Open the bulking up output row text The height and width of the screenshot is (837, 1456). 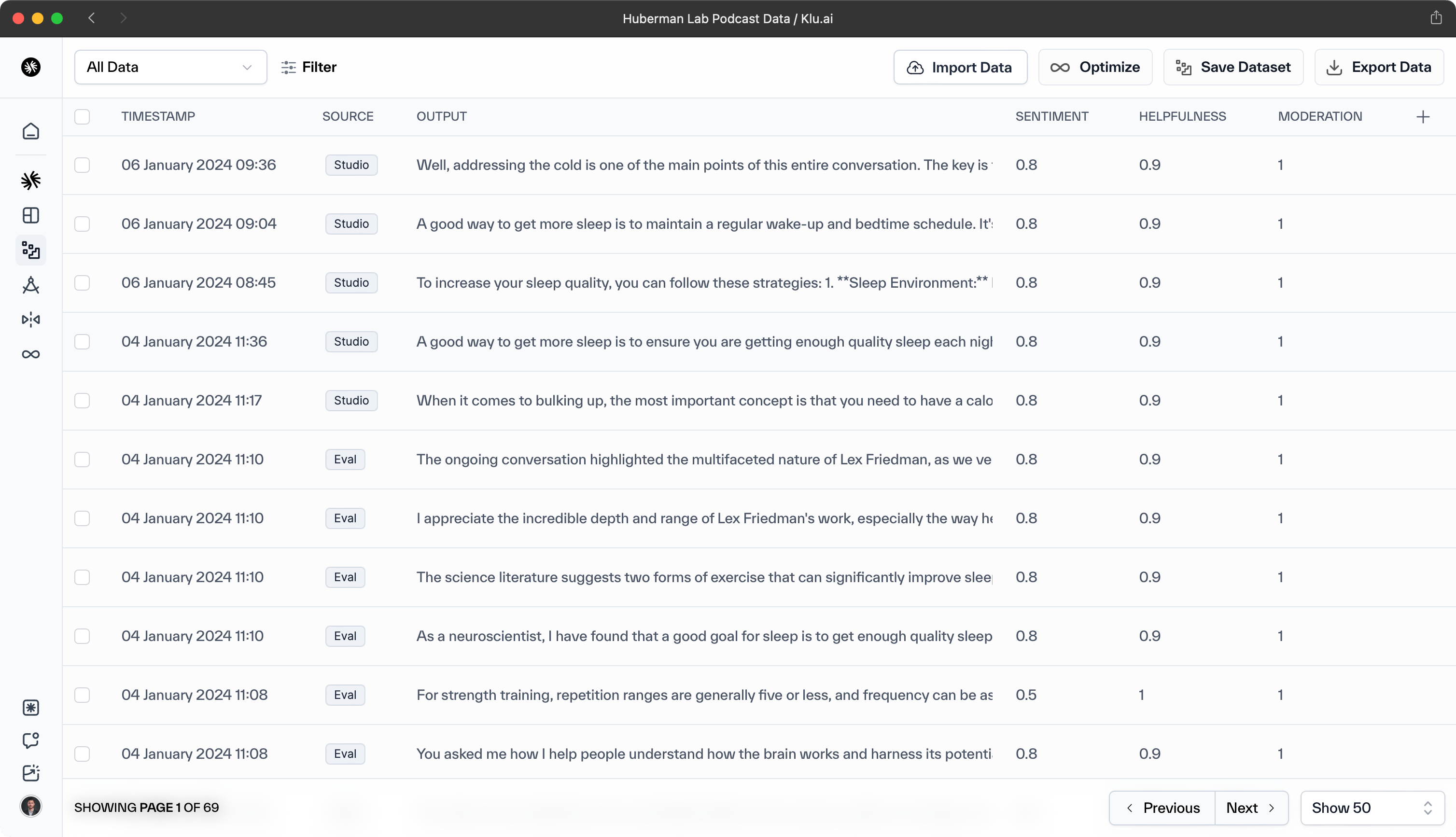point(703,401)
